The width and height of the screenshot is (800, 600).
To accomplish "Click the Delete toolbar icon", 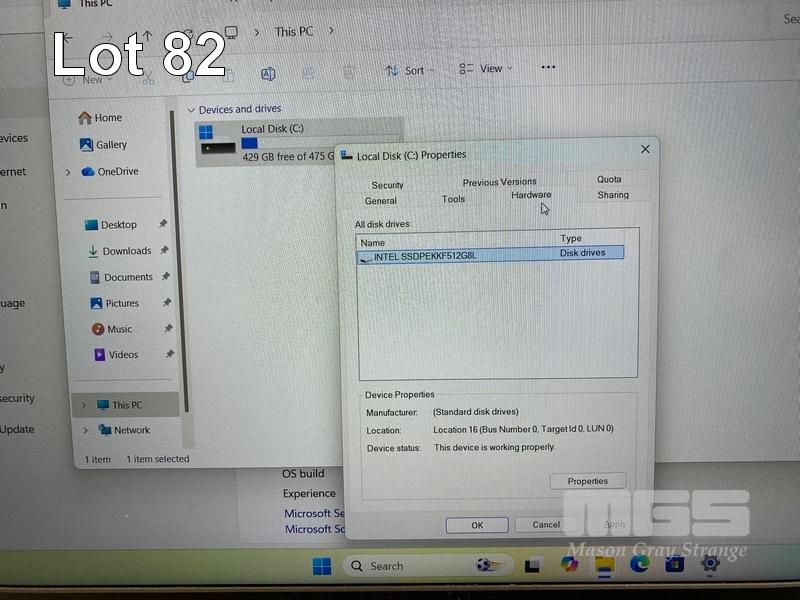I will click(x=349, y=72).
